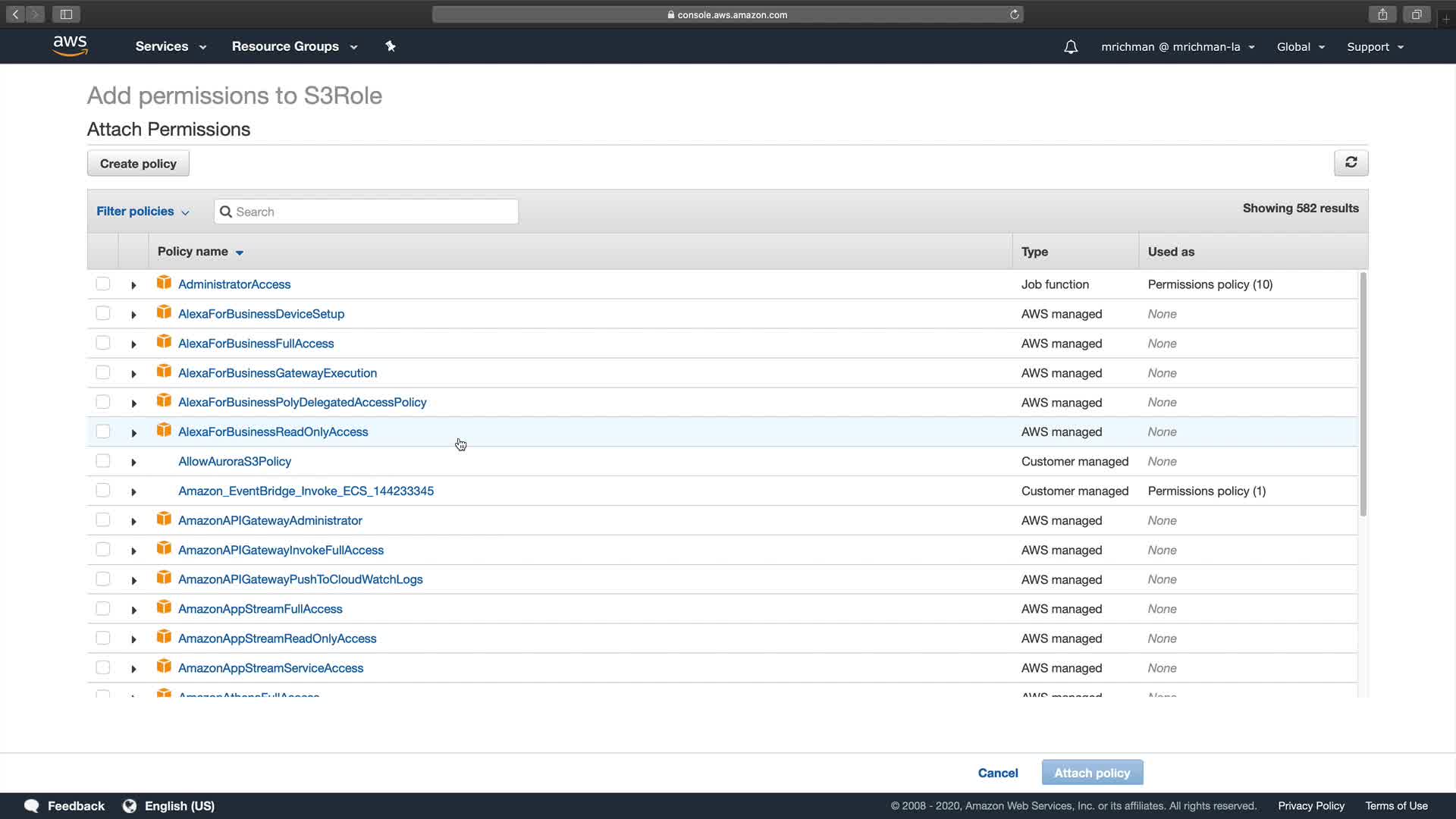1456x819 pixels.
Task: Click the browser share icon
Action: pos(1382,14)
